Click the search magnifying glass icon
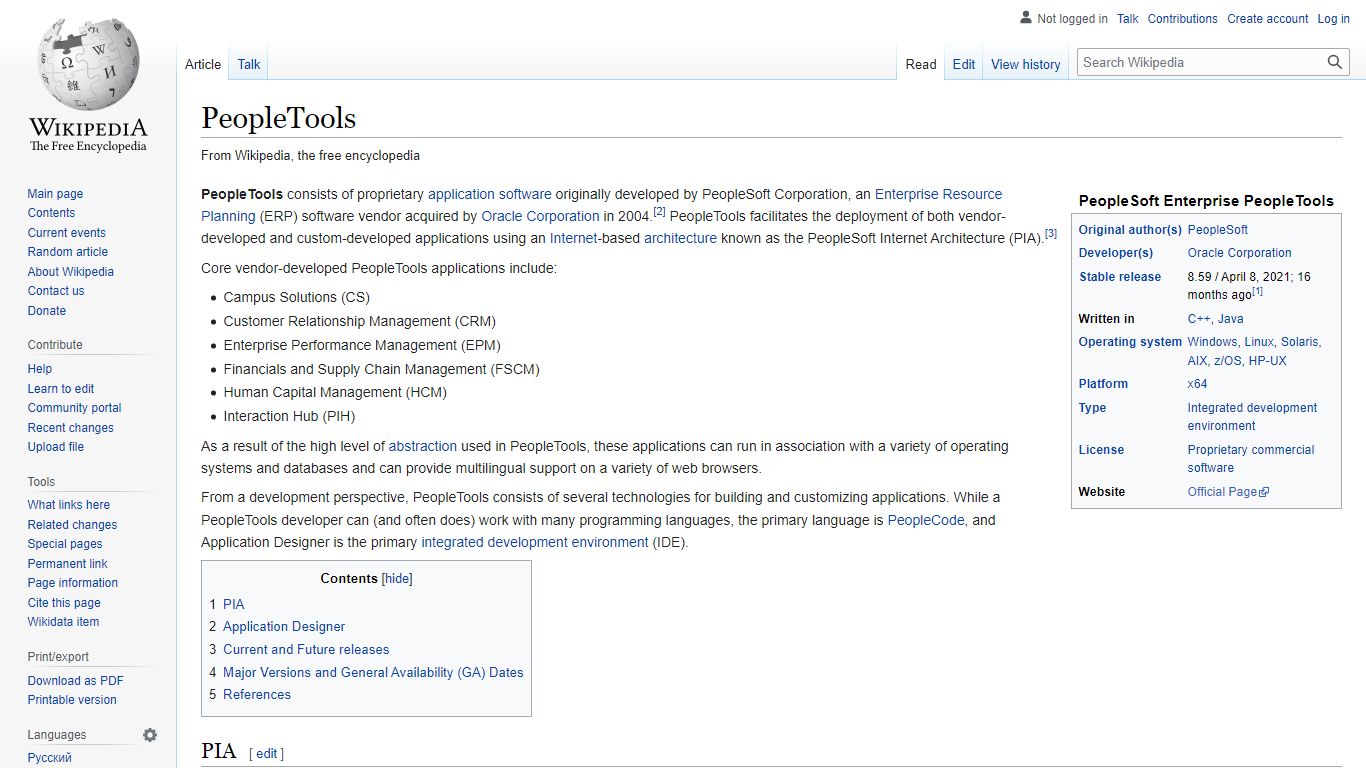 1335,62
